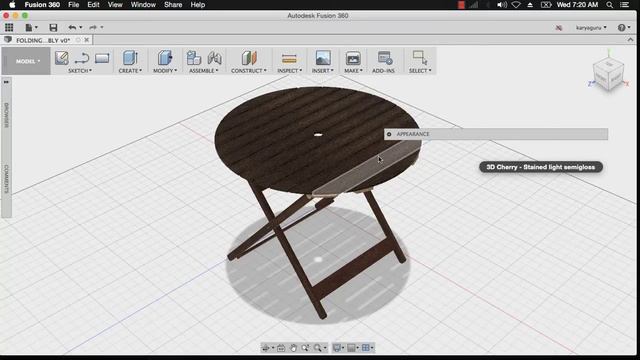This screenshot has height=360, width=640.
Task: Undo the last action arrow
Action: click(72, 27)
